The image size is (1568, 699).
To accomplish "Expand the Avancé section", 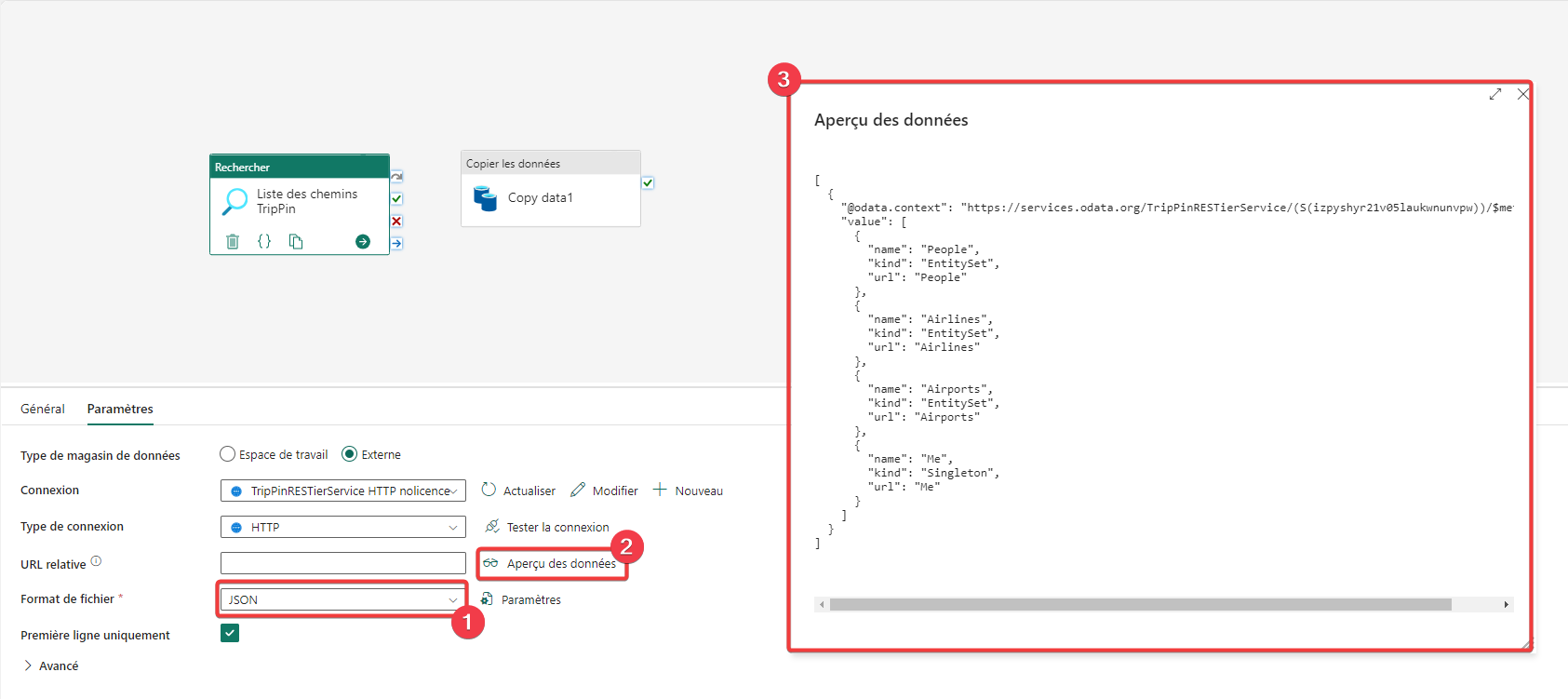I will [x=50, y=665].
